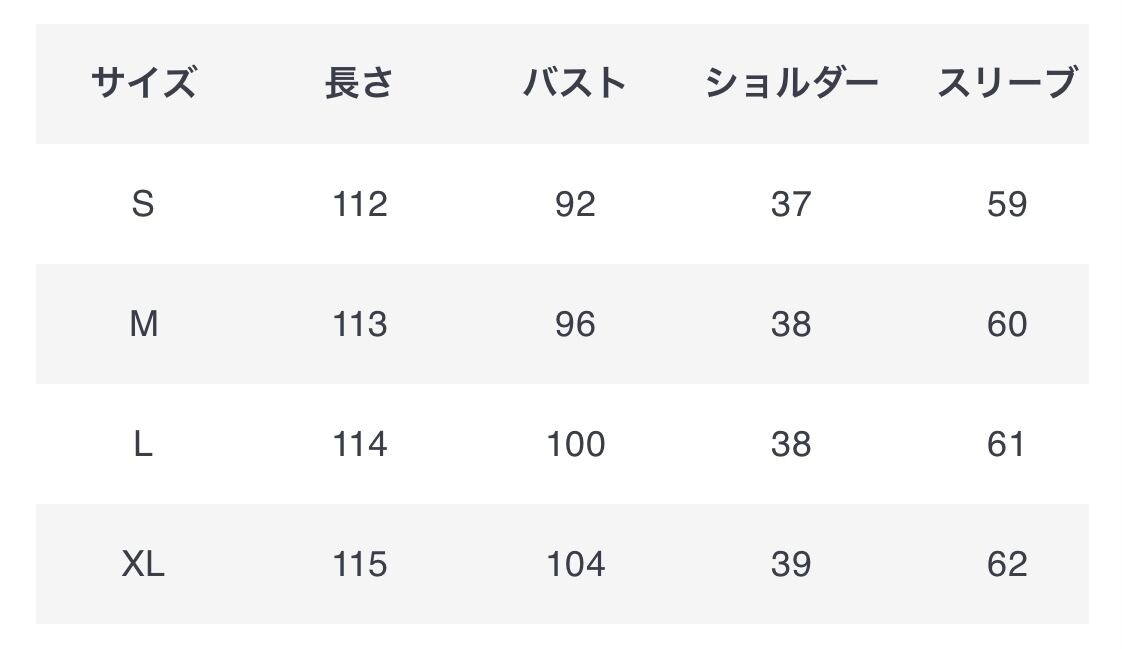This screenshot has width=1125, height=649.
Task: Select the M size row label
Action: coord(143,324)
